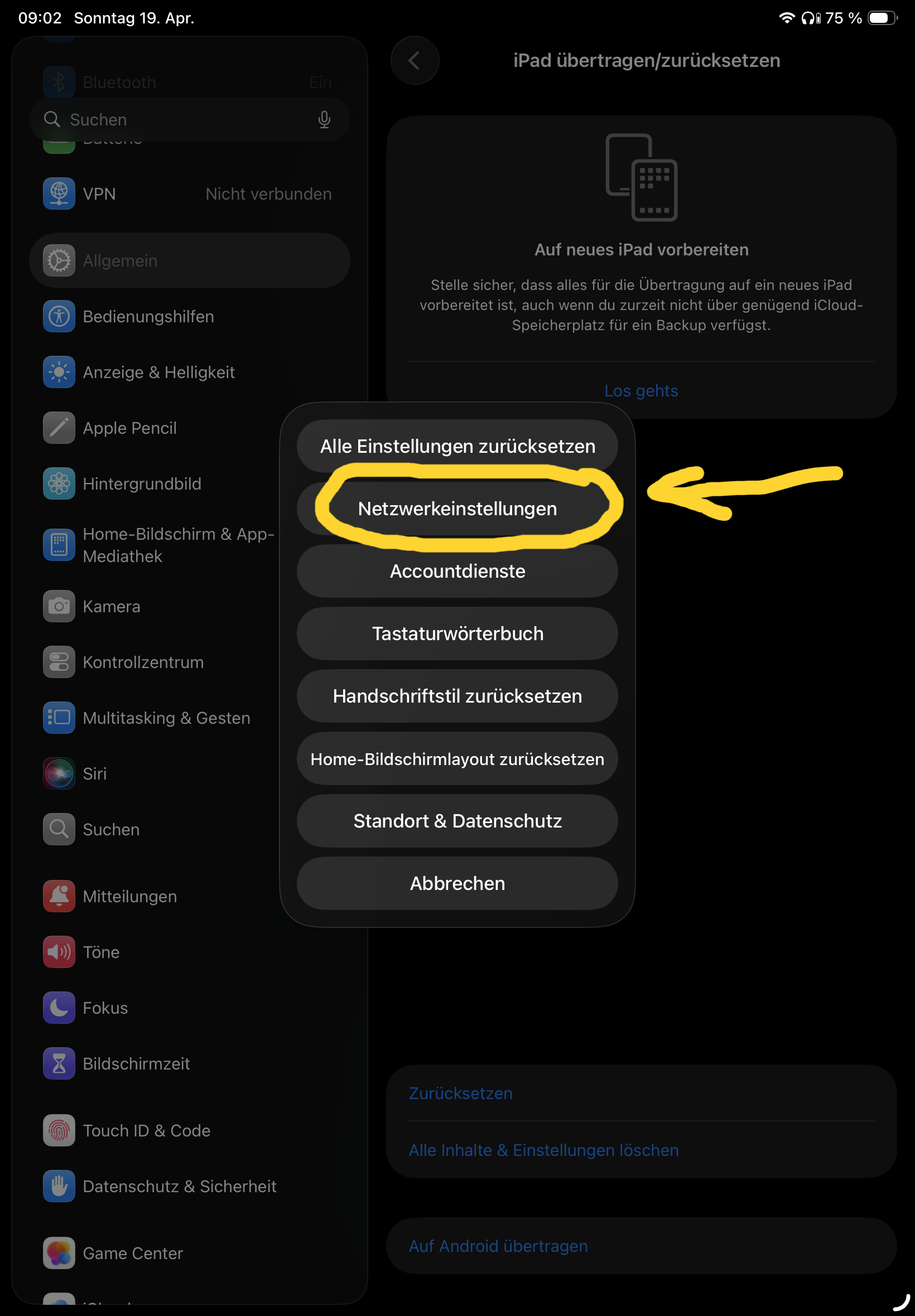
Task: Open the Siri icon entry
Action: tap(59, 773)
